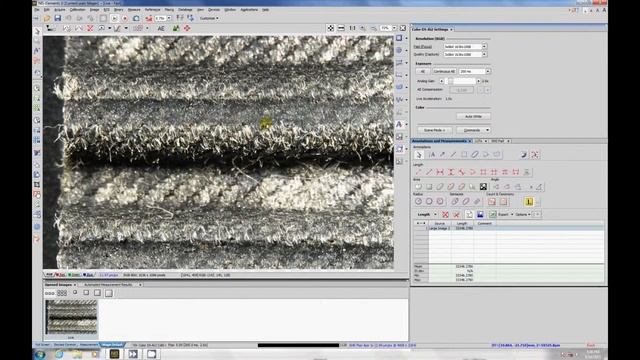Screen dimensions: 640x360
Task: Select the two-point length measurement tool
Action: (x=429, y=172)
